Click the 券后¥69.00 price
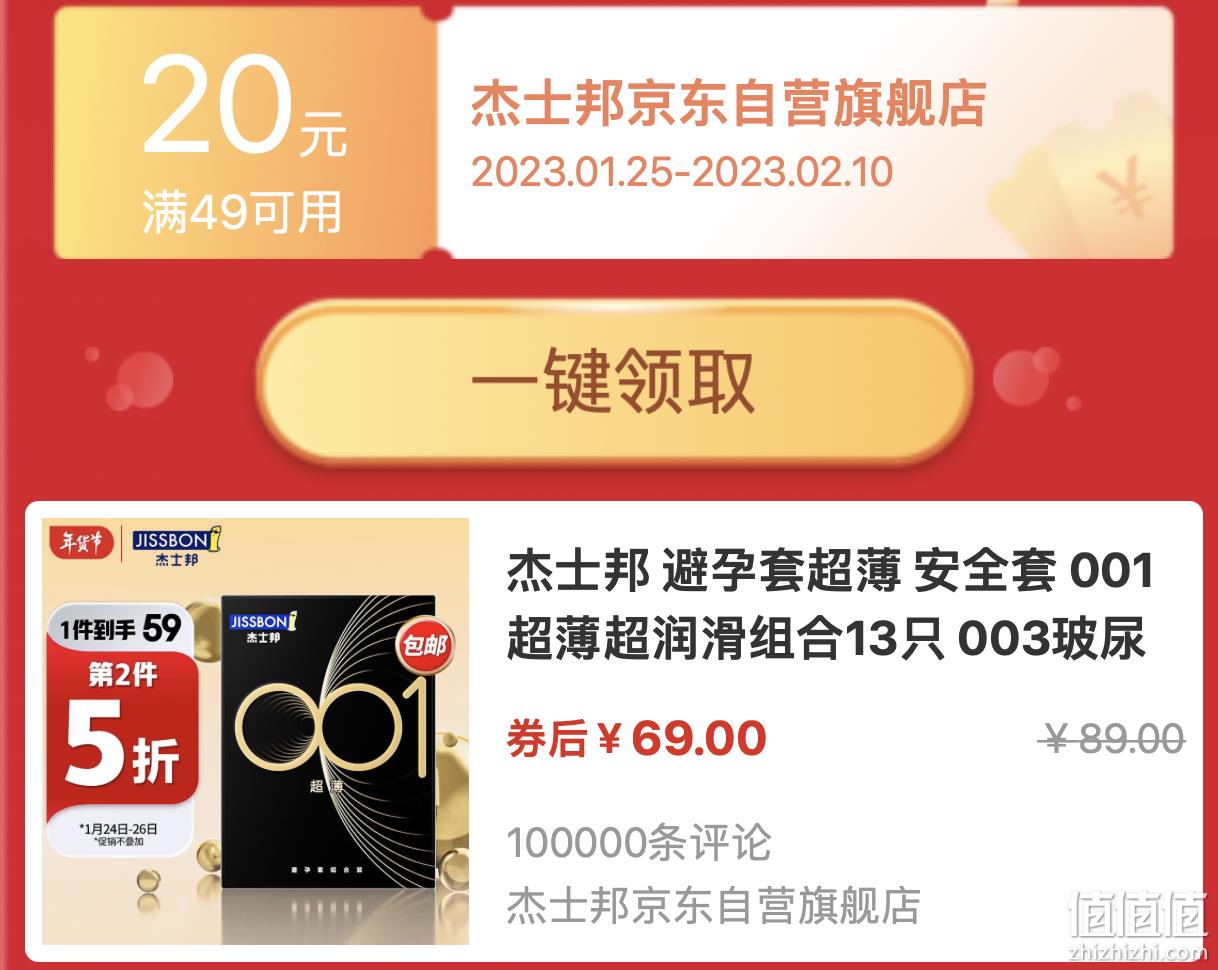This screenshot has height=970, width=1218. tap(637, 740)
